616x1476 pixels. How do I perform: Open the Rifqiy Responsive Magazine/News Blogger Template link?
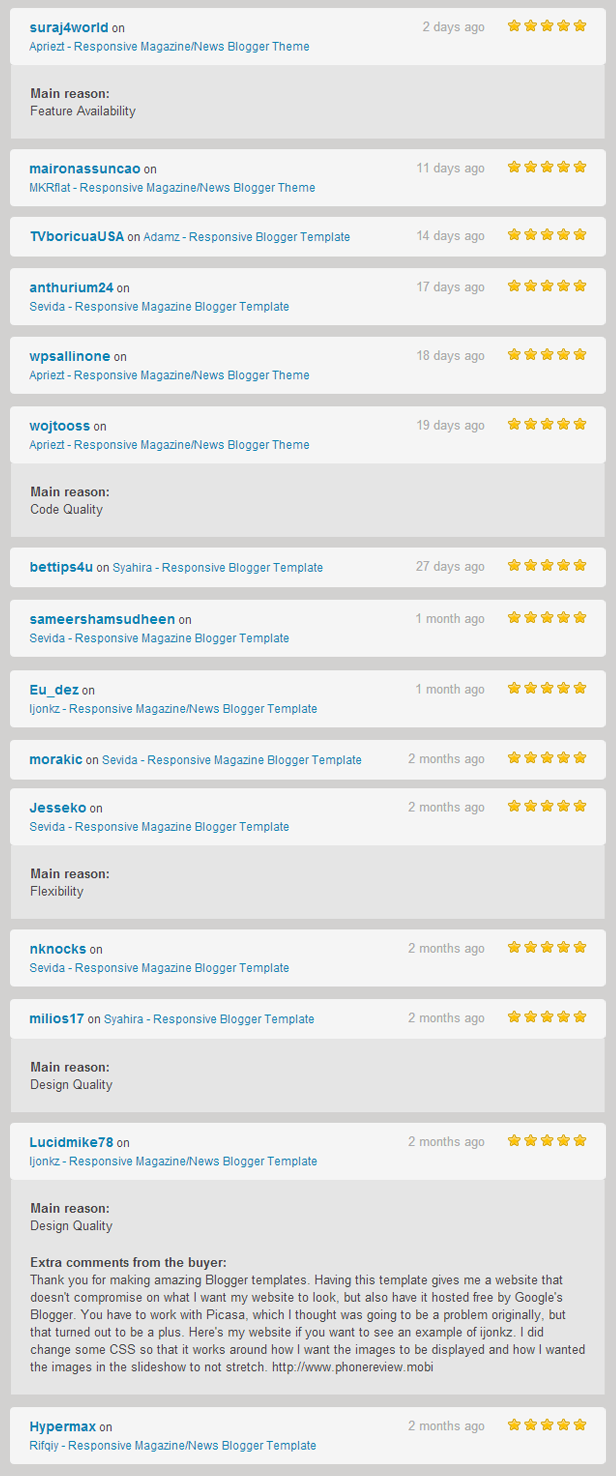point(172,1445)
